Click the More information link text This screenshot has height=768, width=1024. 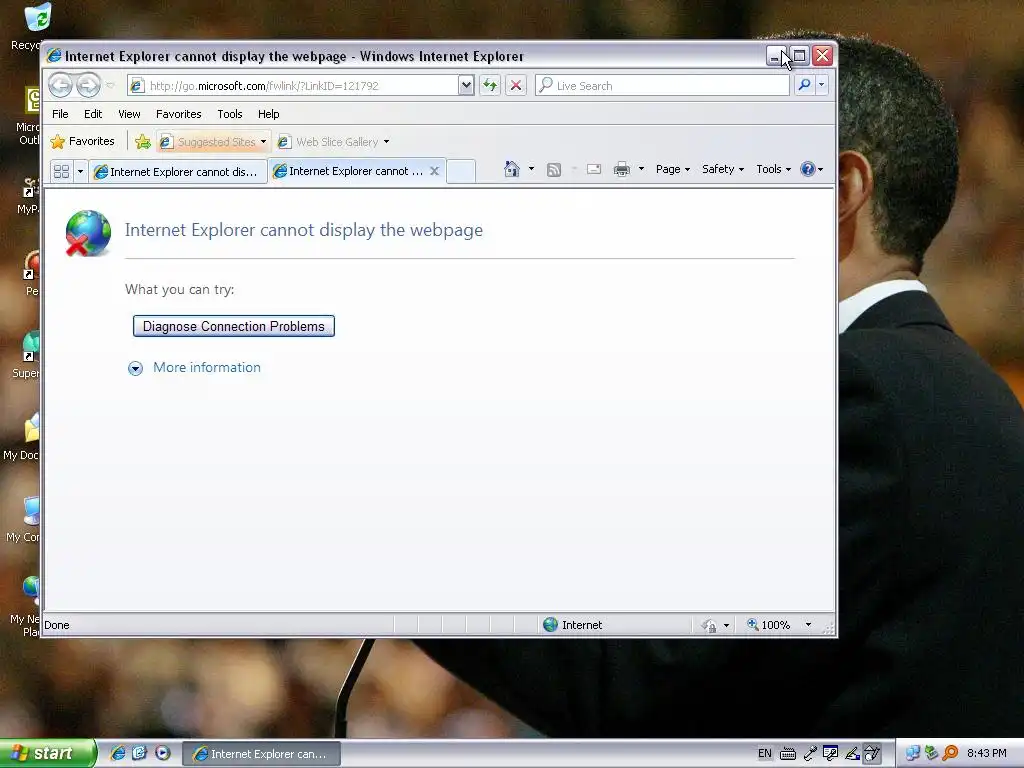(x=206, y=367)
